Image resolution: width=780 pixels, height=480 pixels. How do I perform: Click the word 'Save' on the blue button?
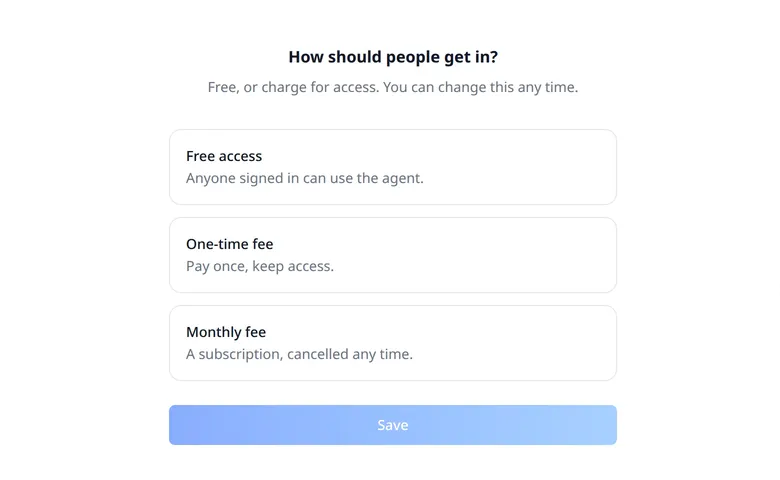click(392, 425)
